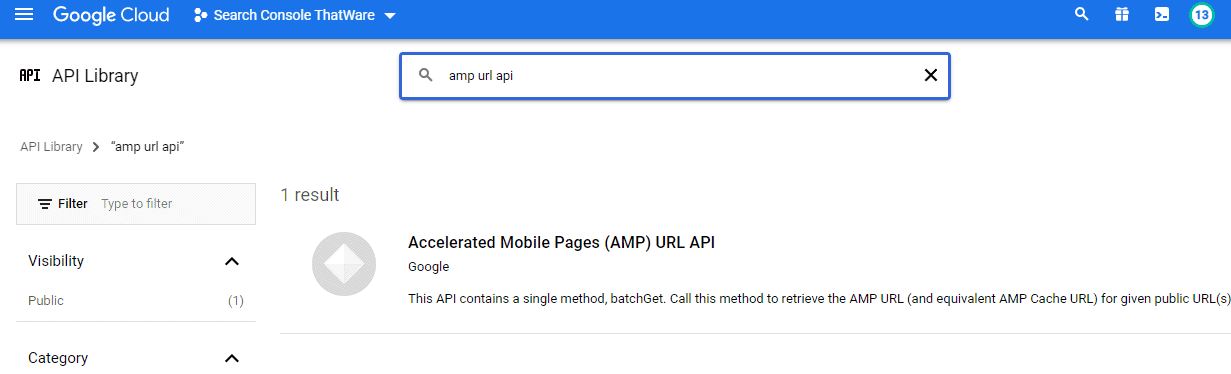Screen dimensions: 1231x374
Task: Click the Filter icon
Action: [45, 204]
